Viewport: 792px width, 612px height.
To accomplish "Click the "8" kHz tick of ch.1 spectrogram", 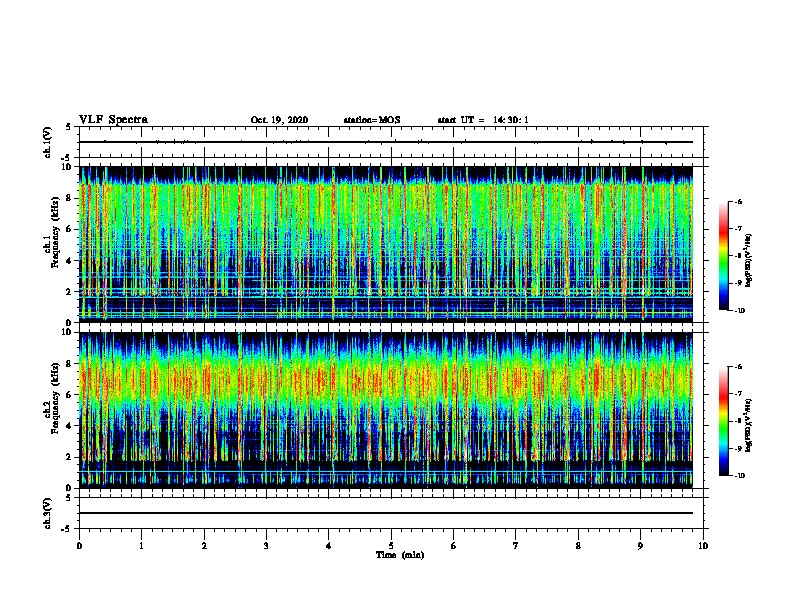I will 69,198.
